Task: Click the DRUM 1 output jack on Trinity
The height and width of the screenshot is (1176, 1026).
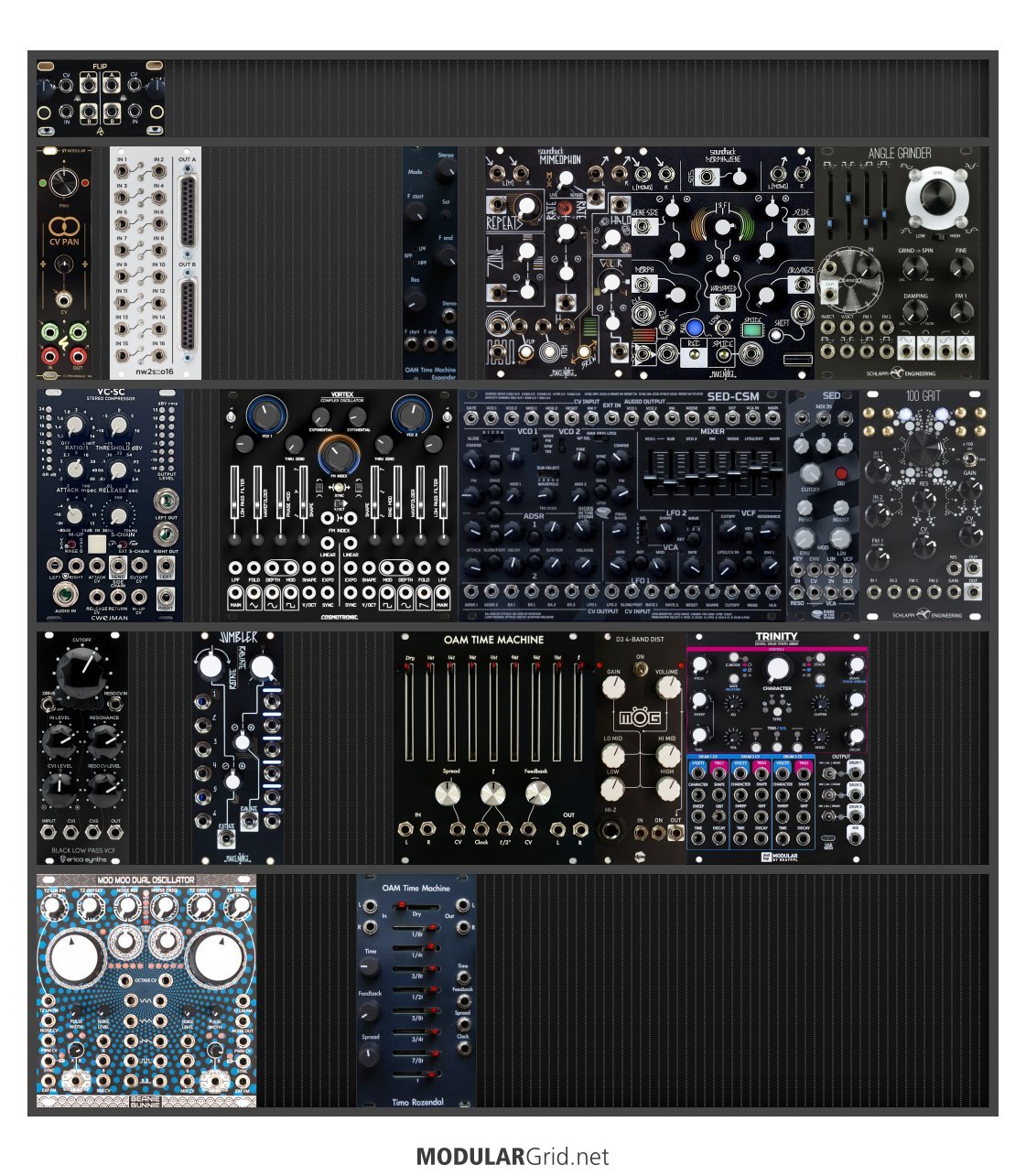Action: (855, 772)
